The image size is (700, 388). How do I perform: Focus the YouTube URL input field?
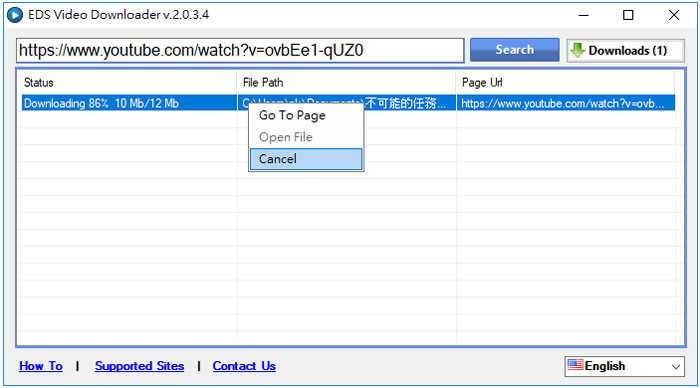(x=240, y=50)
